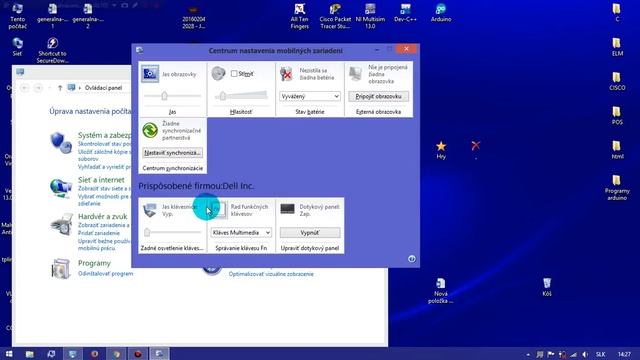This screenshot has width=640, height=360.
Task: Open the Vyvážený power plan dropdown
Action: 310,96
